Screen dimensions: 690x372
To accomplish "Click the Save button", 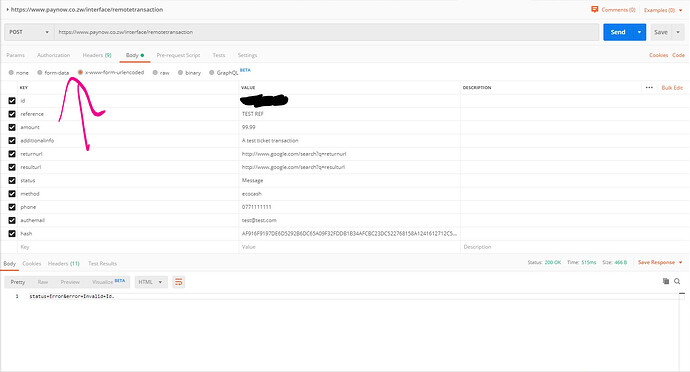I will click(661, 32).
